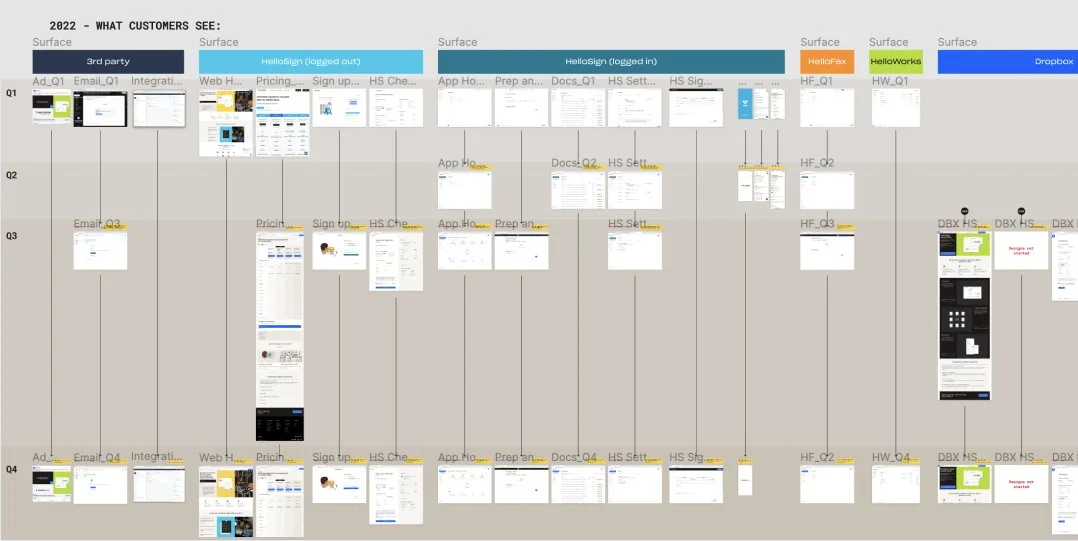The height and width of the screenshot is (541, 1078).
Task: Open the Q4 Integrati... frame thumbnail
Action: (159, 484)
